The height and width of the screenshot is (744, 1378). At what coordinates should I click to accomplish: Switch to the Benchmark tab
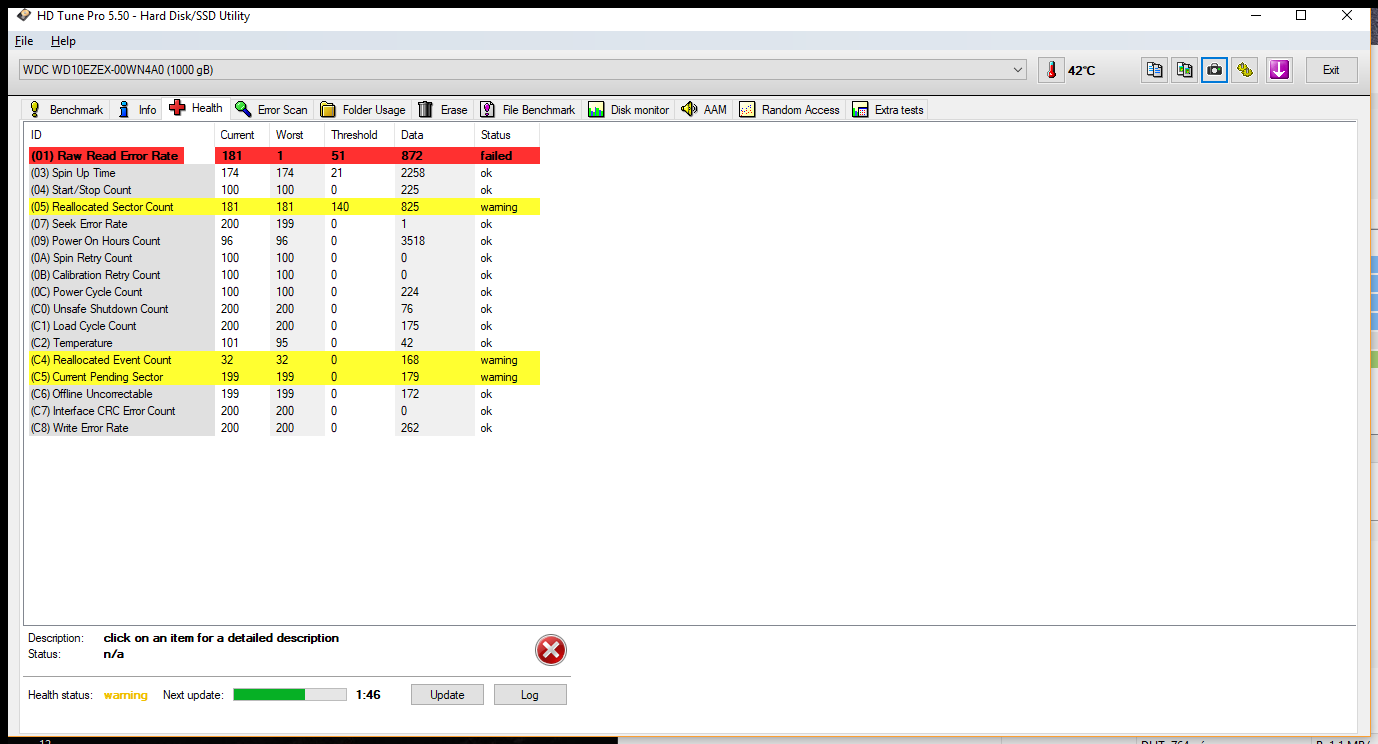point(66,110)
